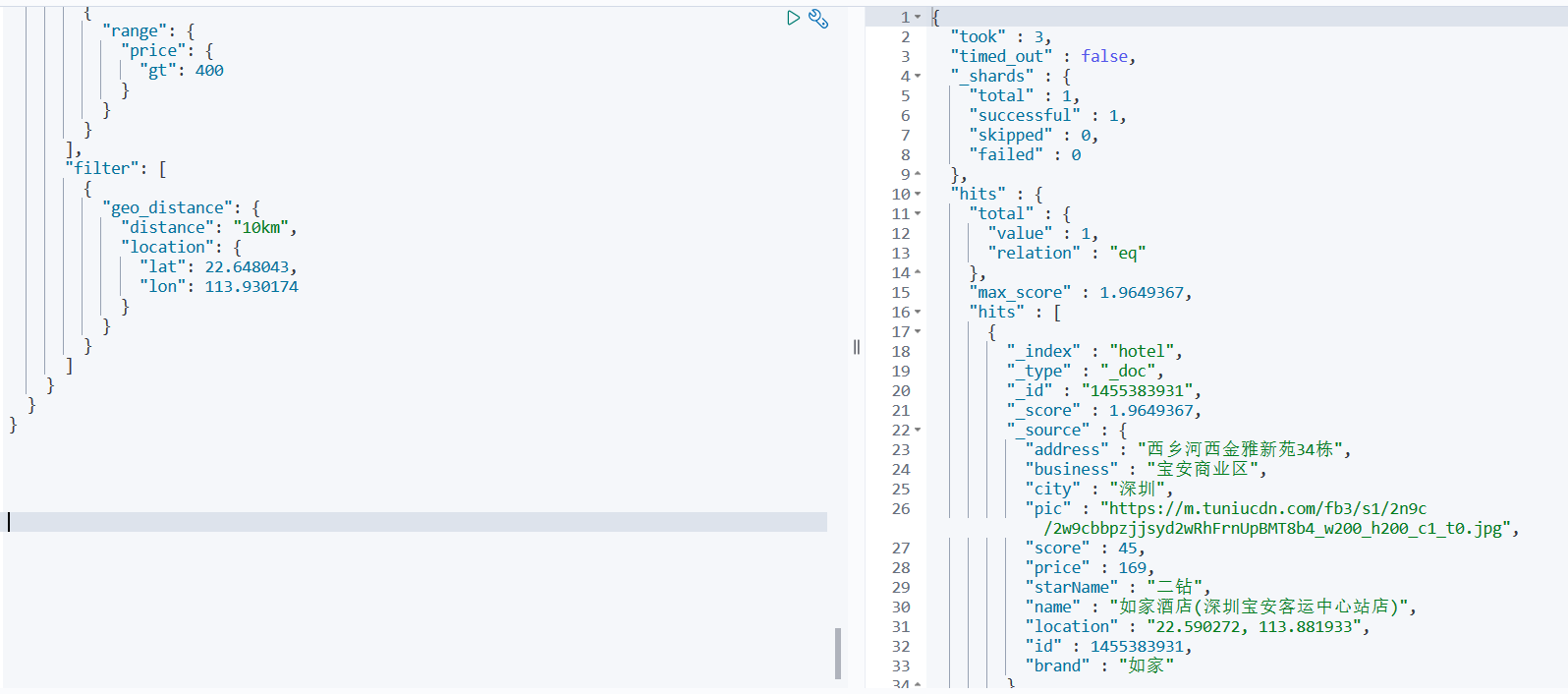Open the wrench request options icon

(x=818, y=19)
